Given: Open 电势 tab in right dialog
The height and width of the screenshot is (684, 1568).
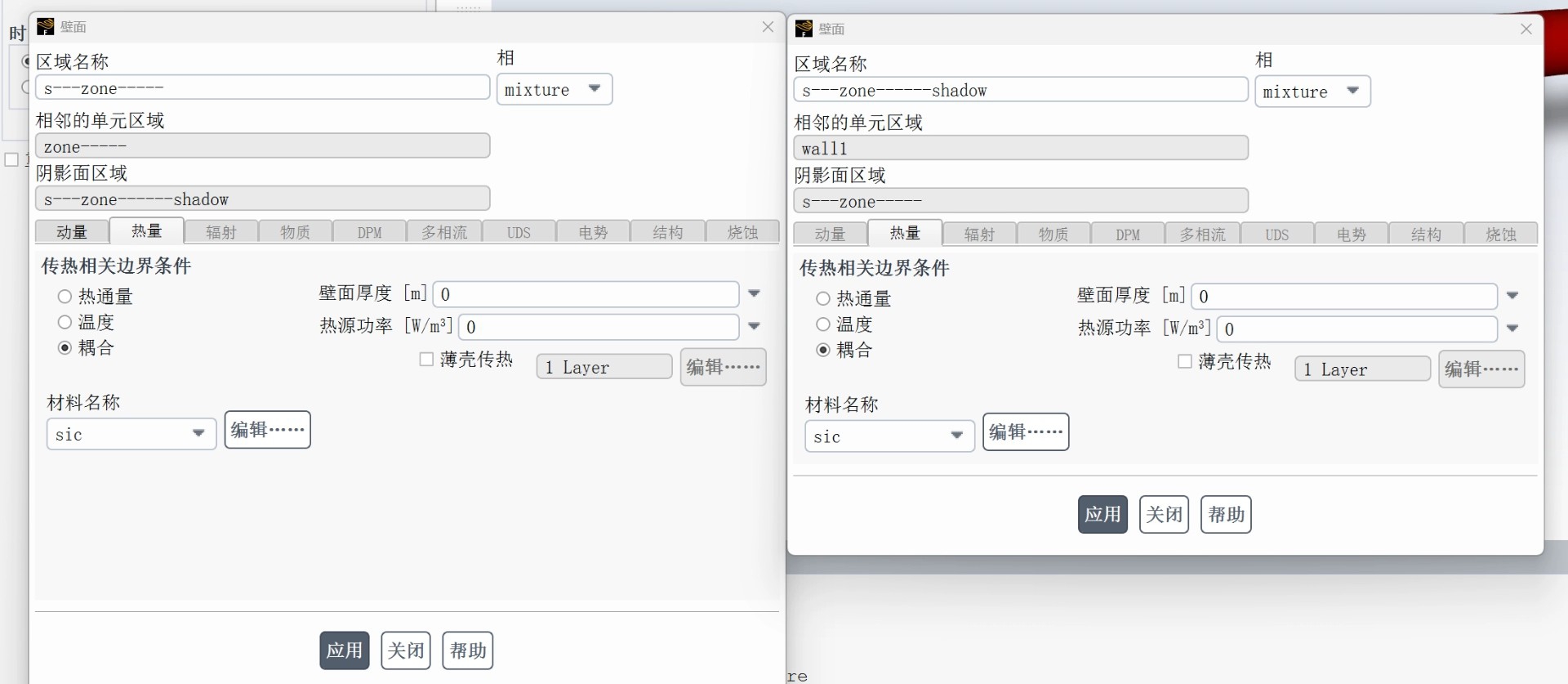Looking at the screenshot, I should tap(1352, 235).
